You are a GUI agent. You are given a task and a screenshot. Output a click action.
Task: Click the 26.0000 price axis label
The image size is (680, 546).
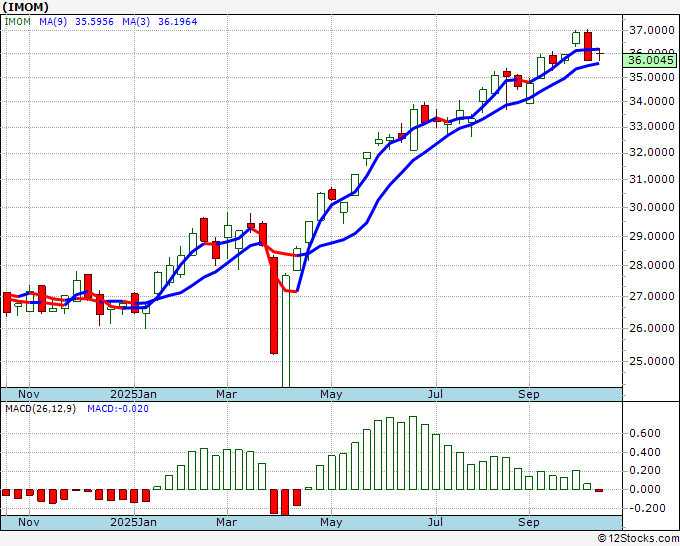pyautogui.click(x=651, y=328)
